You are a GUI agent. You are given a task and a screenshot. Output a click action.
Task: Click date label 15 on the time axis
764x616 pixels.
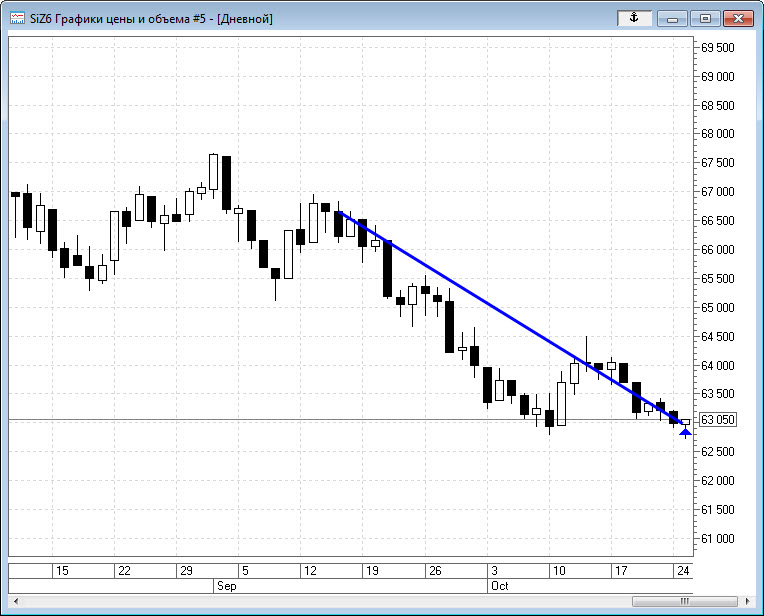tap(62, 571)
